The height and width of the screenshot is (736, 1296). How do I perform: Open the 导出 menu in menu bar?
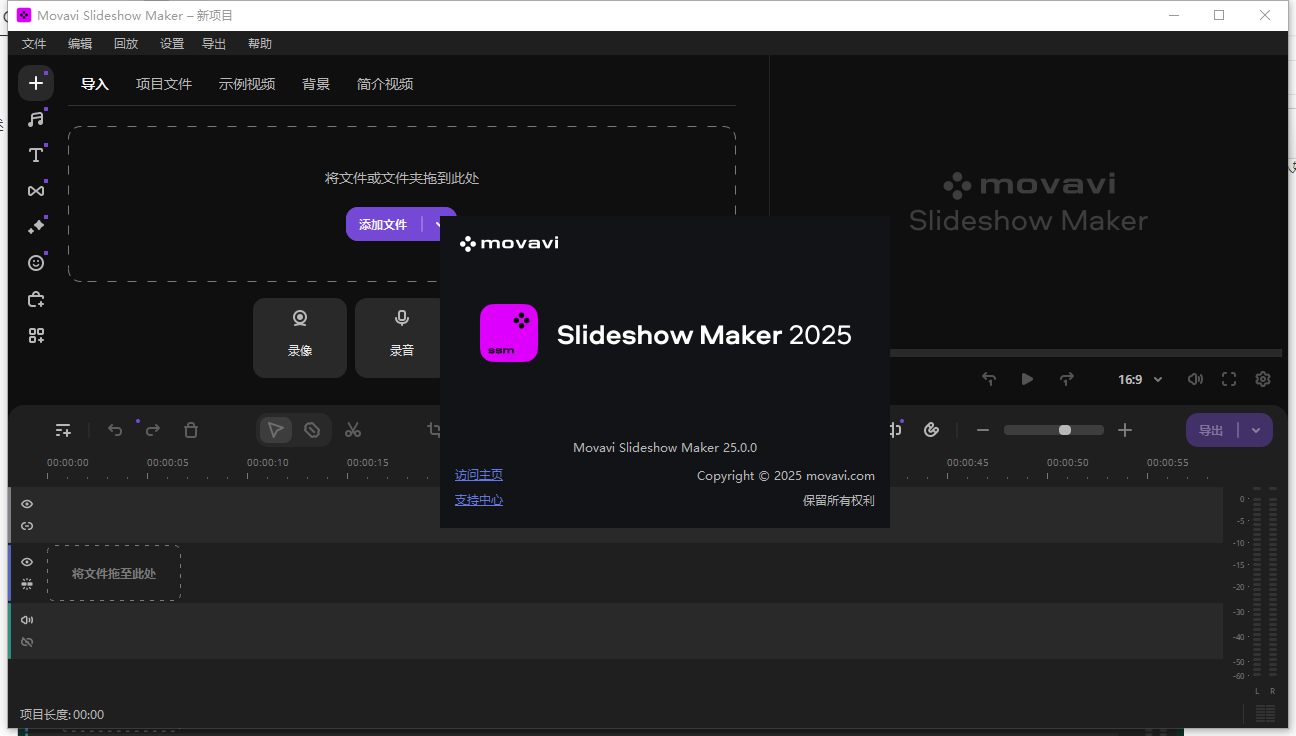point(214,44)
